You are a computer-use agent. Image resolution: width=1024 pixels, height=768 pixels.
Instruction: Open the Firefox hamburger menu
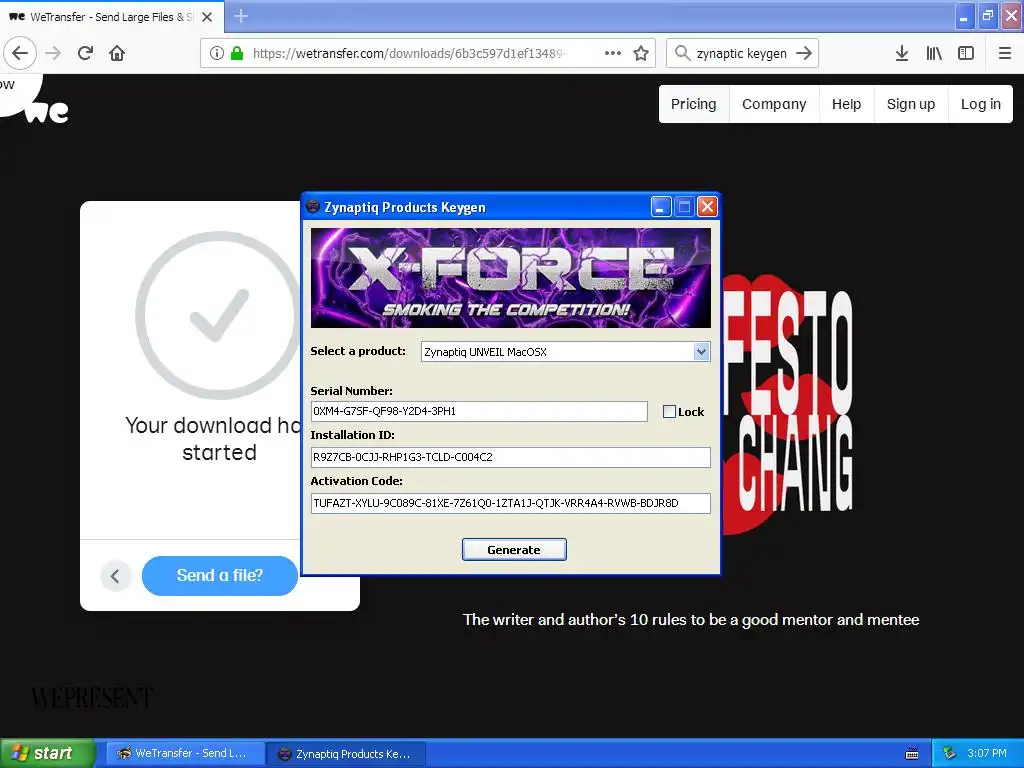[1005, 53]
